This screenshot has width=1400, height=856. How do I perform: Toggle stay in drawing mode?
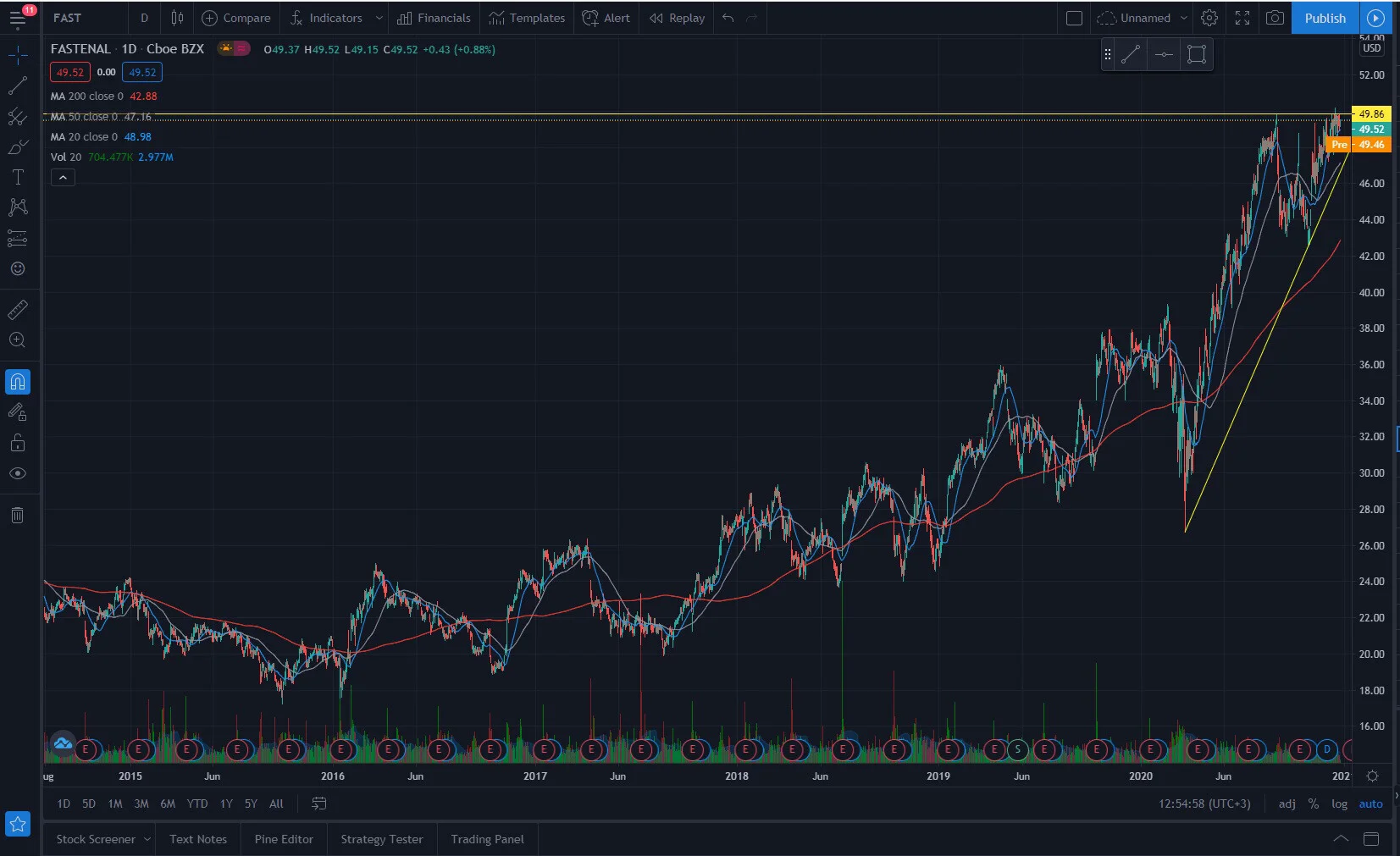tap(18, 412)
